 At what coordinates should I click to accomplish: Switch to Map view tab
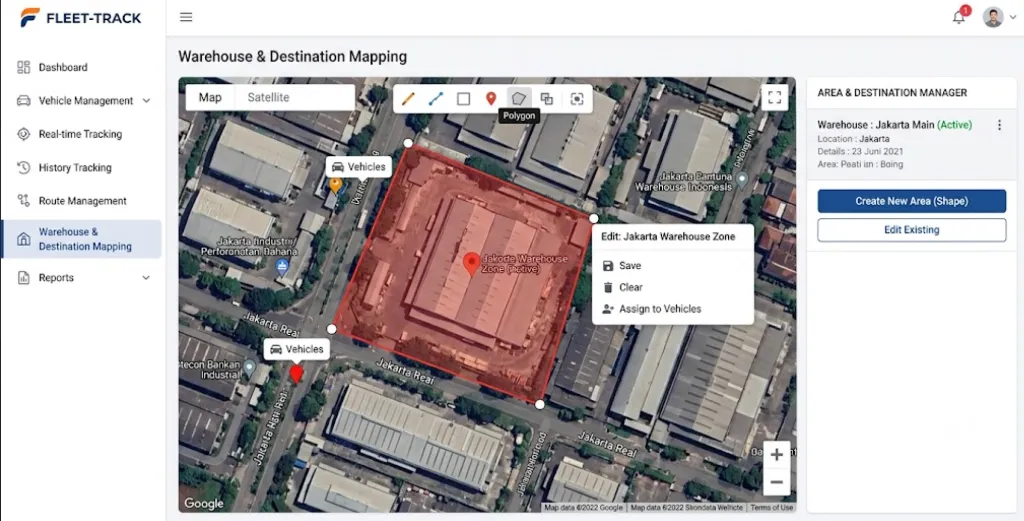point(210,97)
